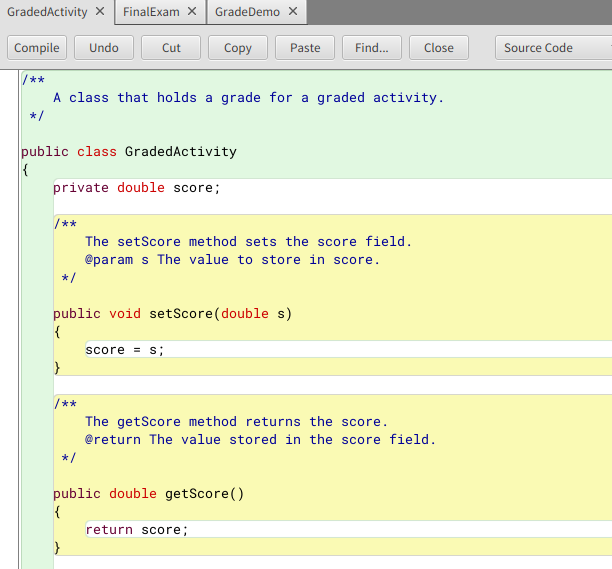Click the 'public void setScore(double s)' line

(173, 313)
